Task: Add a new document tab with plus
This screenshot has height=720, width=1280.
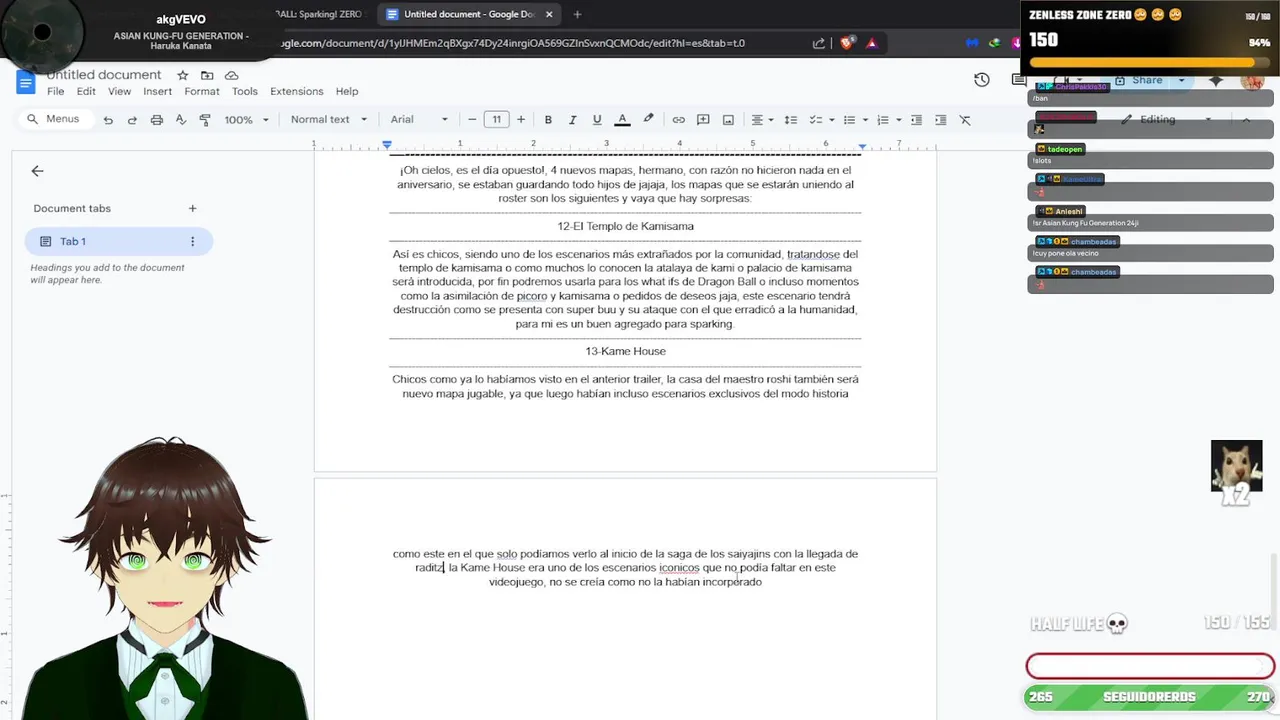Action: click(x=192, y=208)
